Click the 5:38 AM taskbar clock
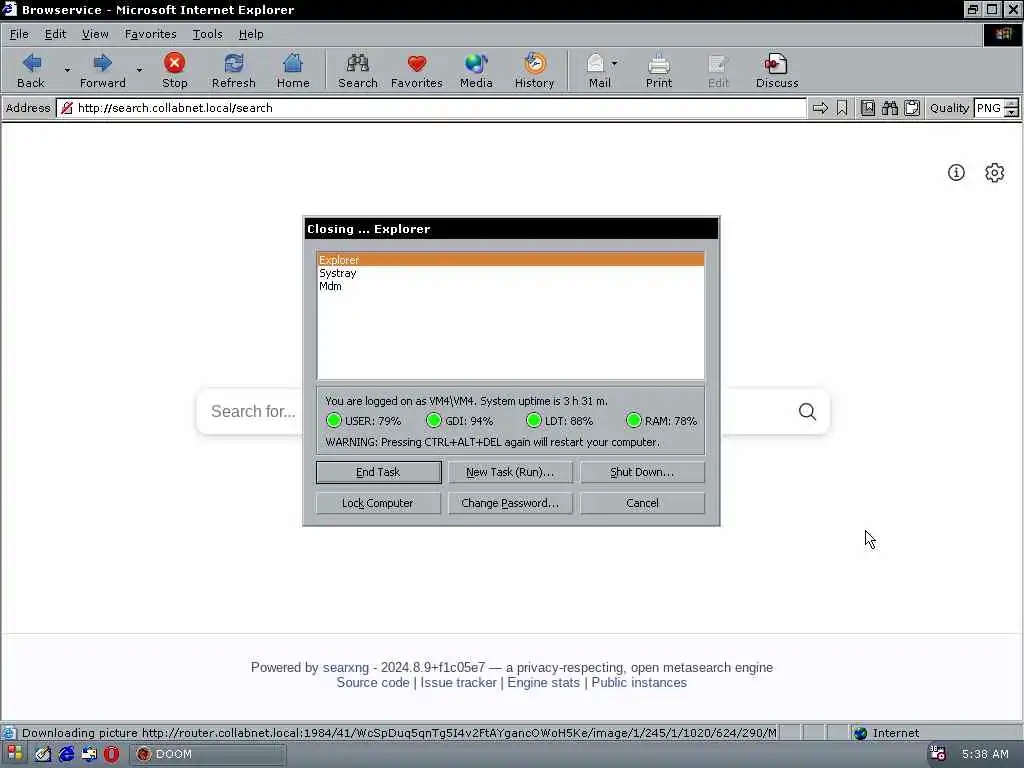 click(x=985, y=754)
